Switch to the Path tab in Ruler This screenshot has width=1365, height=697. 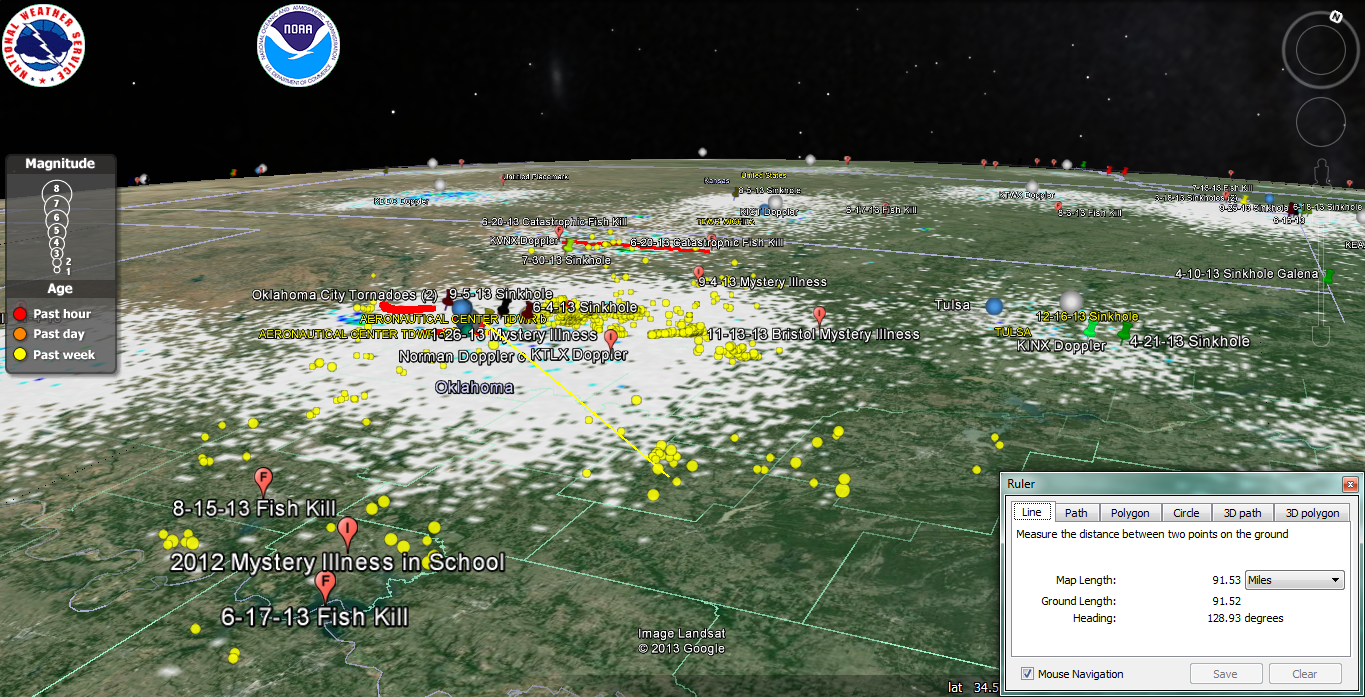pos(1076,513)
